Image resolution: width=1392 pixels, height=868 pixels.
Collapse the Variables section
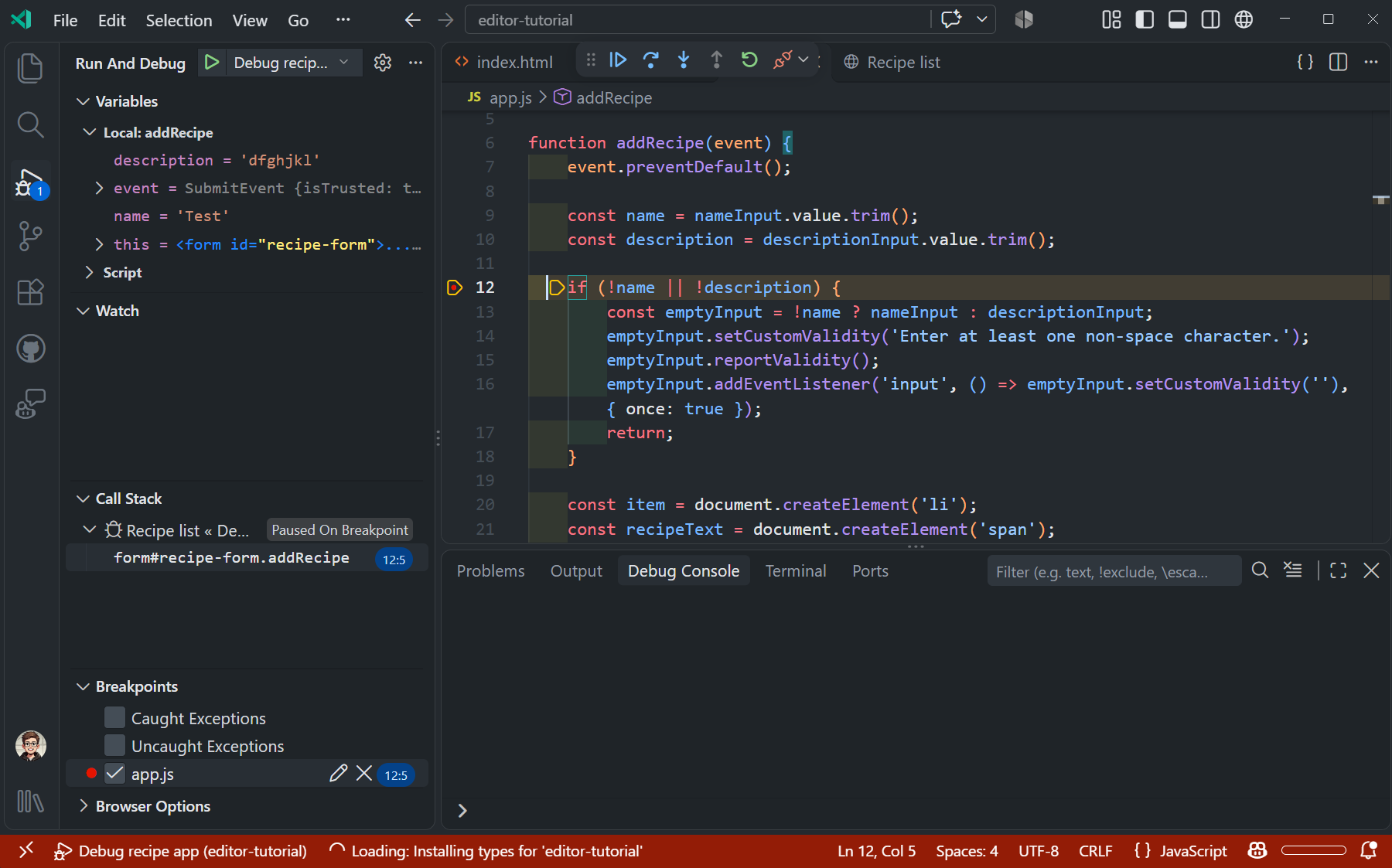[83, 101]
